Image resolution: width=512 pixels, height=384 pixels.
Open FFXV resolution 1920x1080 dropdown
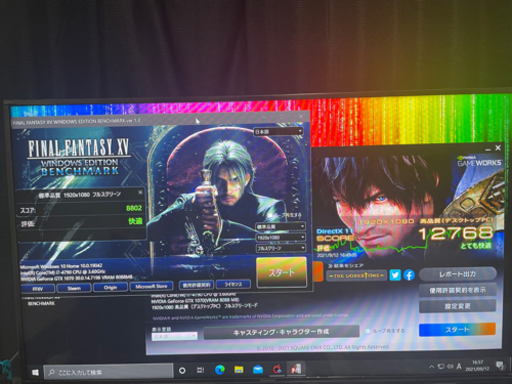pos(280,237)
